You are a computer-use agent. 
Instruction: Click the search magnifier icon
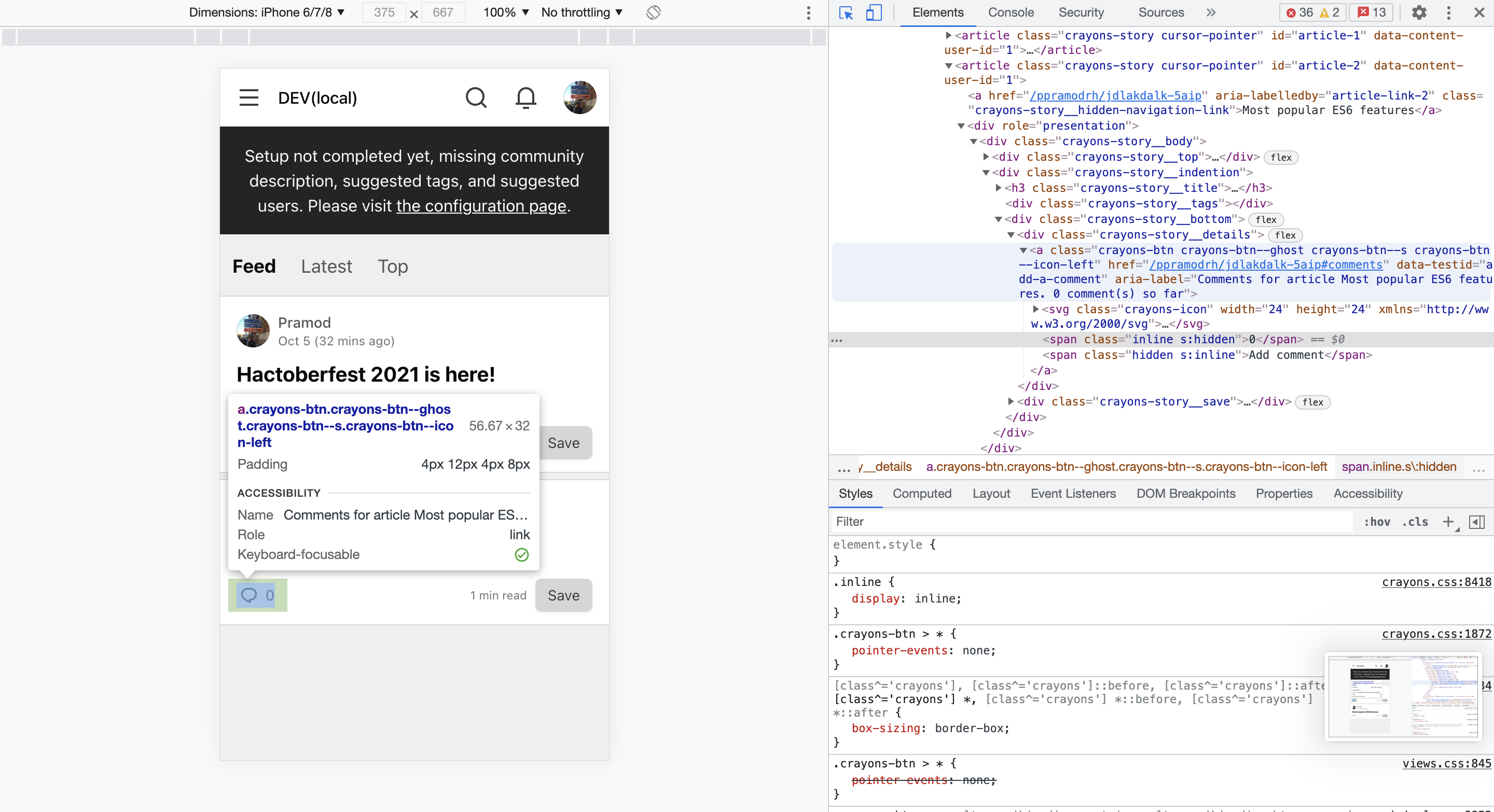coord(476,97)
